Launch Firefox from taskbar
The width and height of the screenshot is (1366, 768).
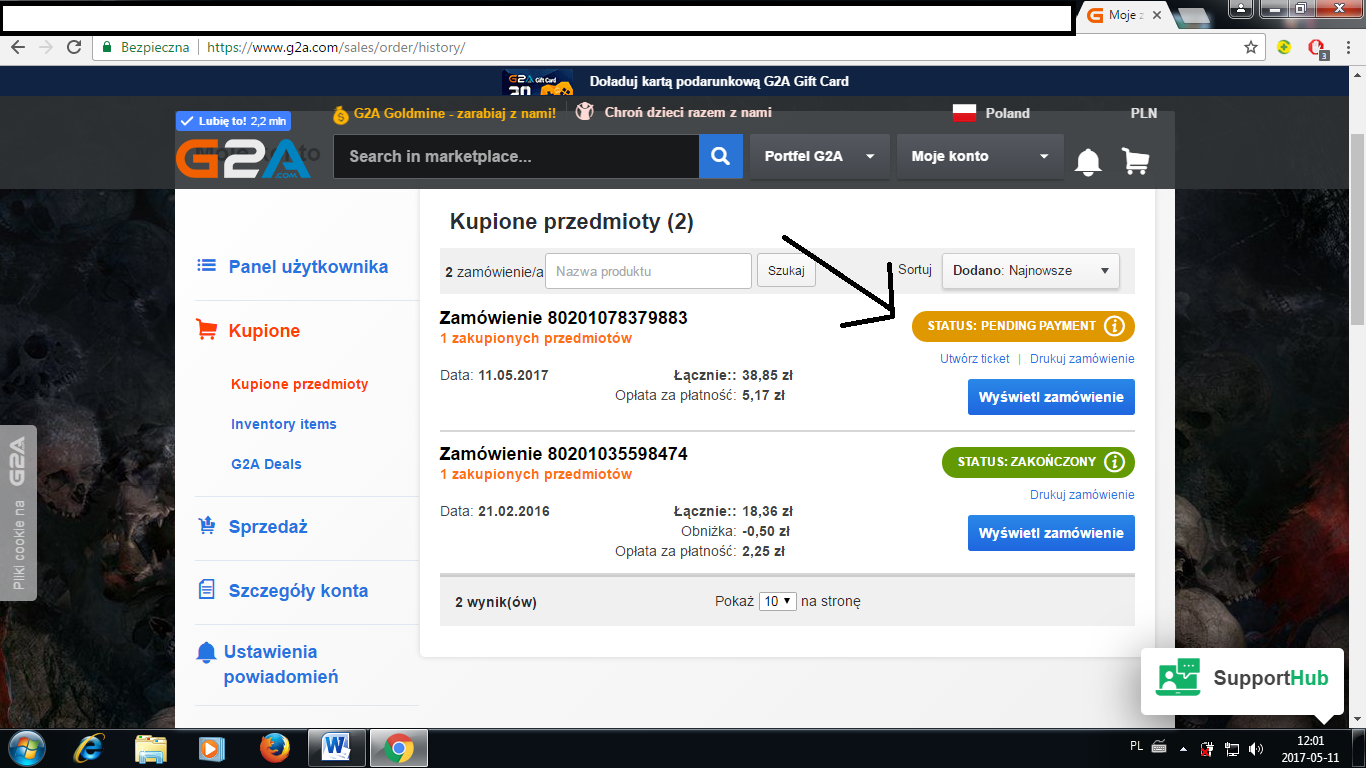tap(274, 748)
